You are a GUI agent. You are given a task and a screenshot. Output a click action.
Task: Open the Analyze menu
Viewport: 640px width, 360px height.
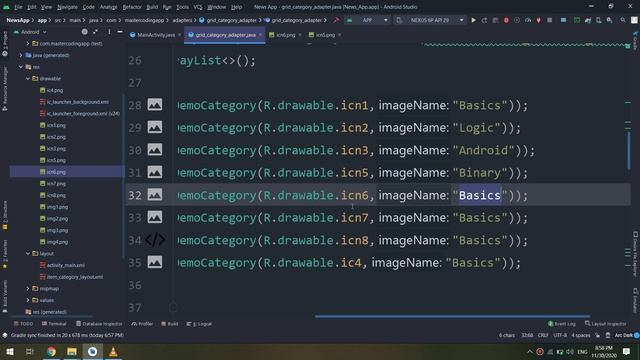(x=109, y=7)
